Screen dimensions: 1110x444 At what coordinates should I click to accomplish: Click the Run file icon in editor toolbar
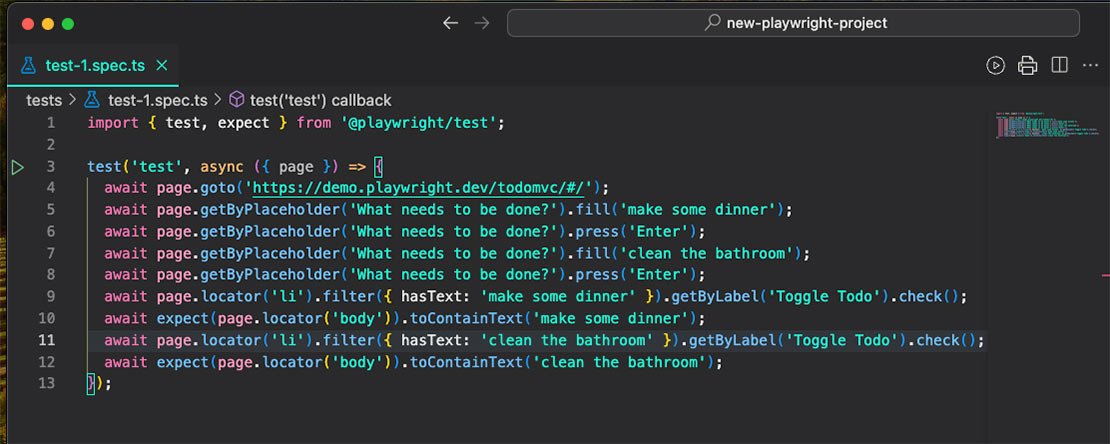click(x=995, y=66)
